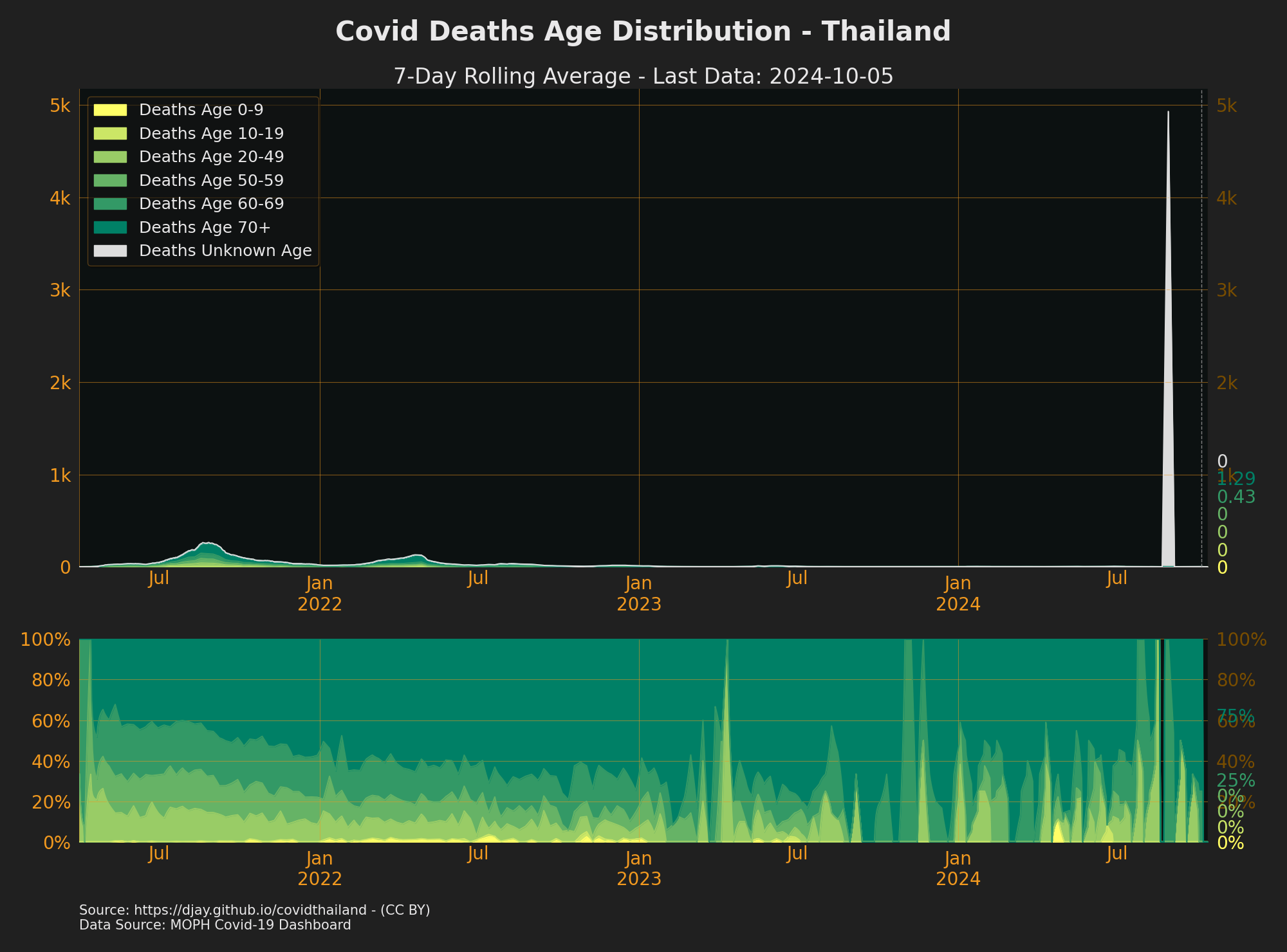Viewport: 1287px width, 952px height.
Task: Select the 'Deaths Unknown Age' legend label
Action: [x=225, y=251]
